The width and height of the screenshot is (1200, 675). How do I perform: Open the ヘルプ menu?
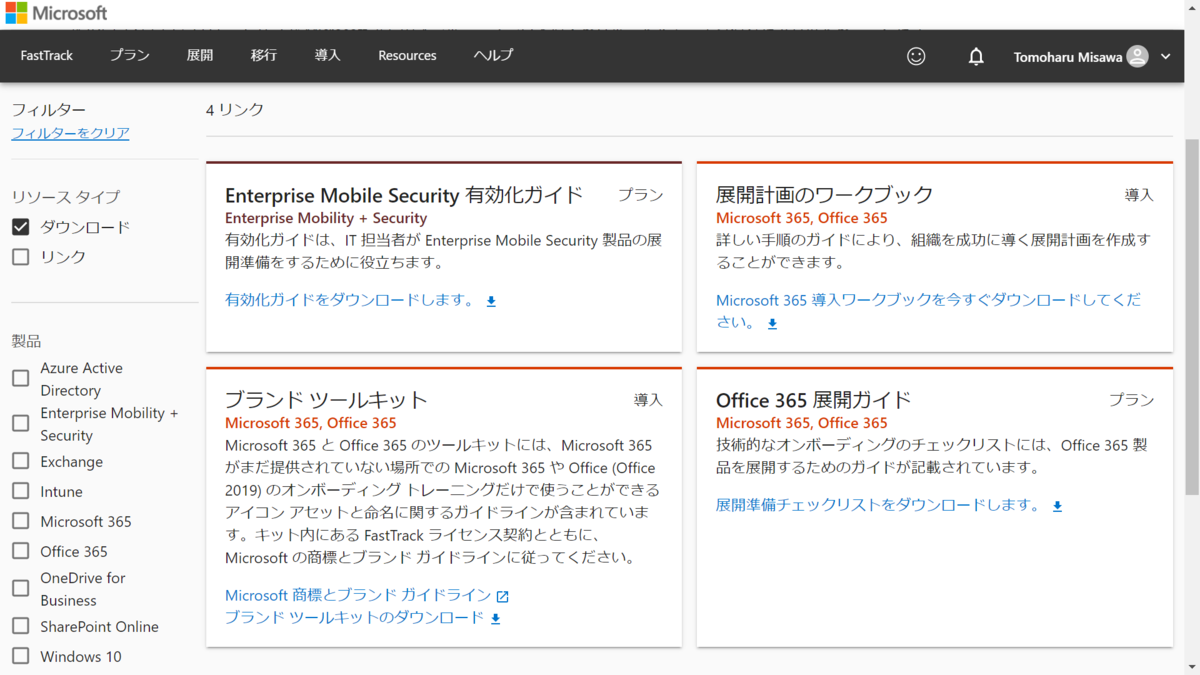[x=493, y=56]
